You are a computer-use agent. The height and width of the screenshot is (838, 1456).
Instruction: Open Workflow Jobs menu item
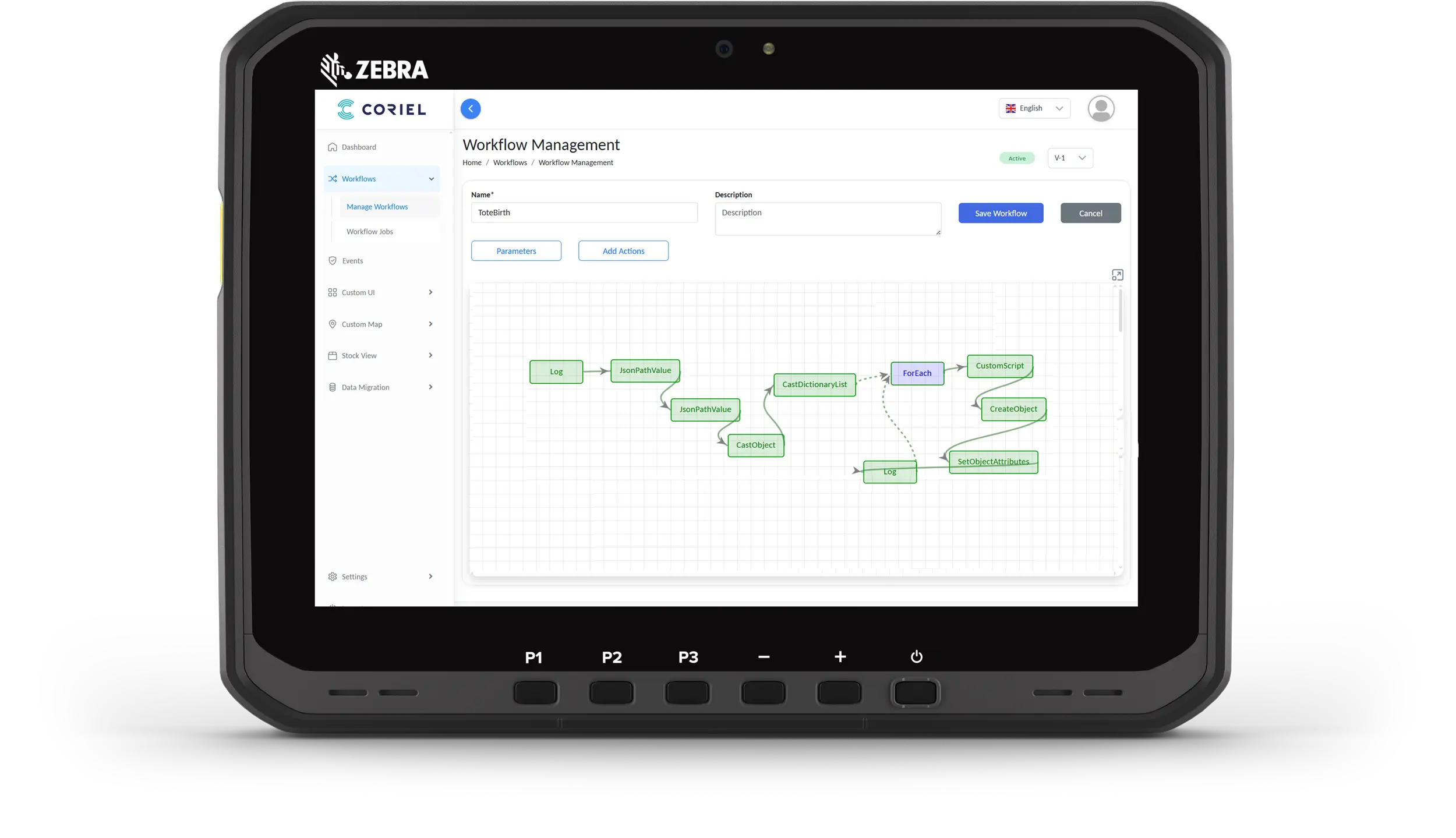pyautogui.click(x=370, y=232)
